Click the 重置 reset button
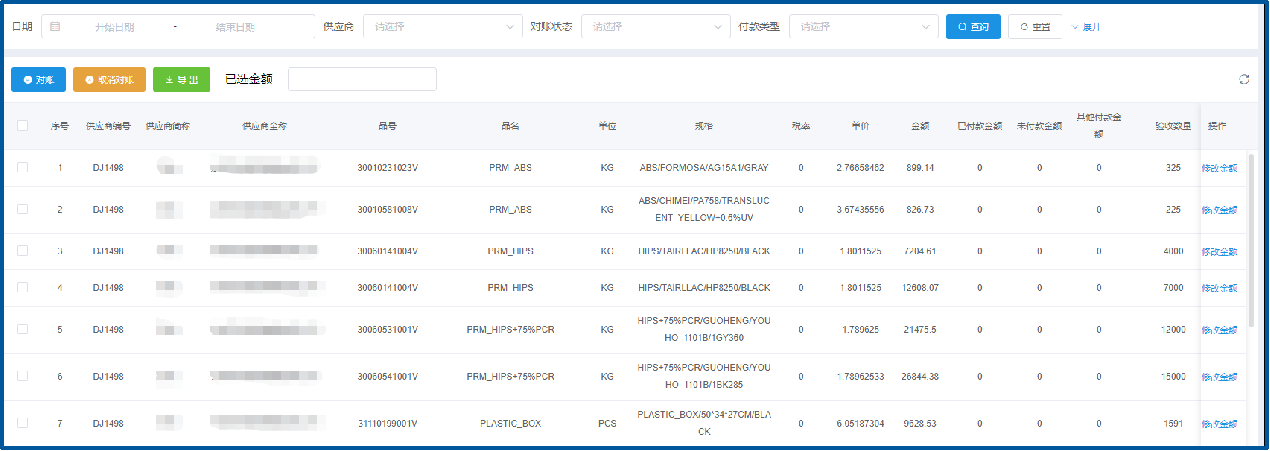 (1035, 27)
